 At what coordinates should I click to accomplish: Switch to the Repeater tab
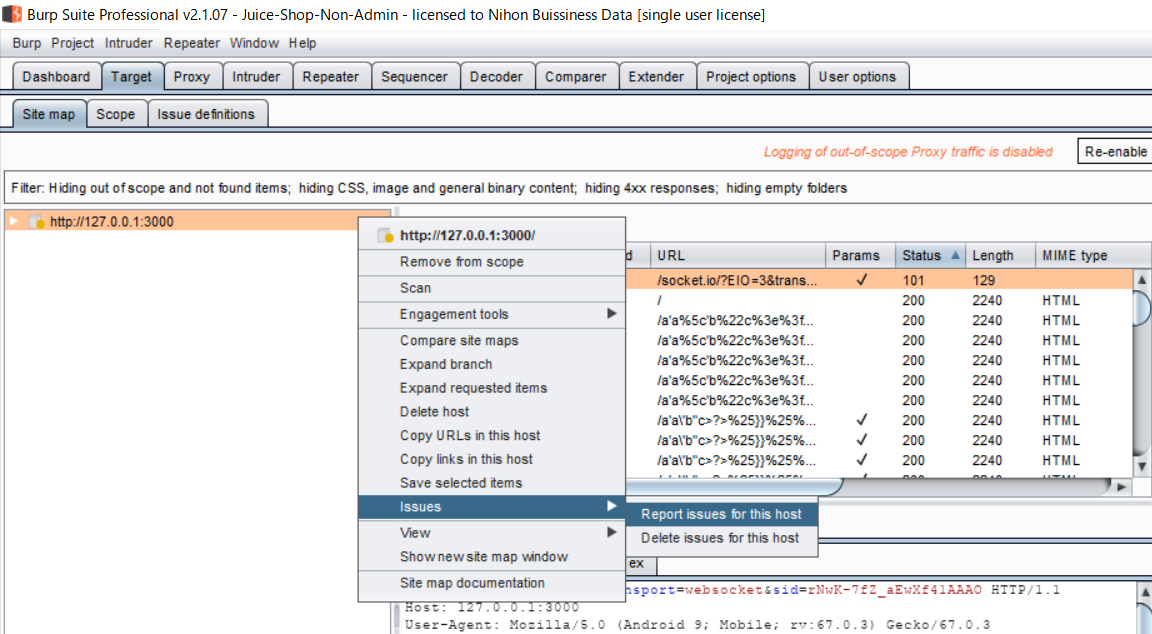(331, 76)
